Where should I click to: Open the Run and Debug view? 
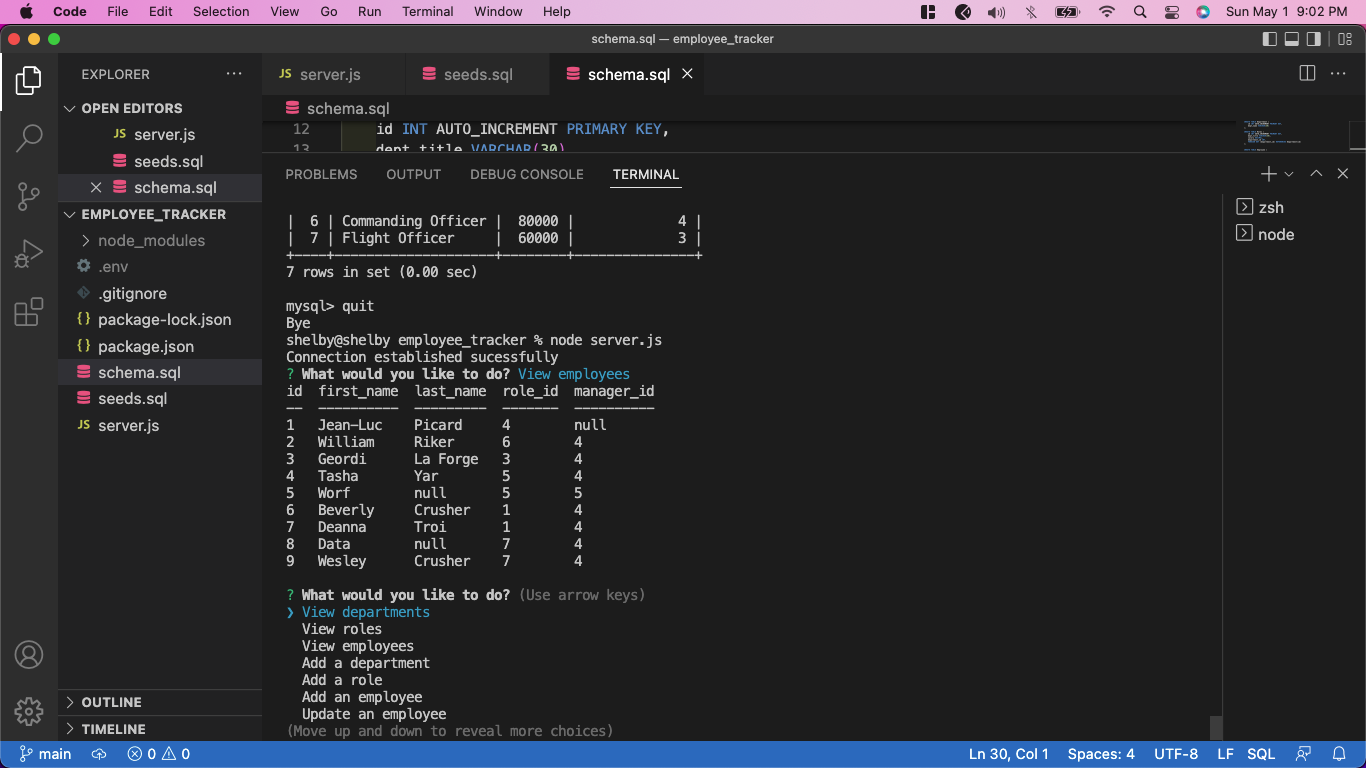tap(29, 253)
